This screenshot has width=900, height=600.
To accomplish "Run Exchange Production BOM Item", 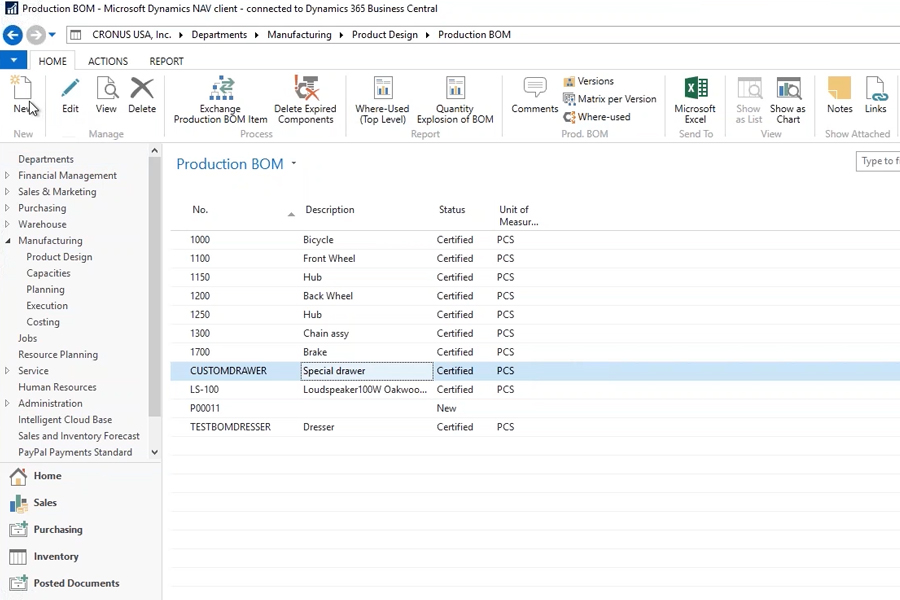I will [220, 99].
